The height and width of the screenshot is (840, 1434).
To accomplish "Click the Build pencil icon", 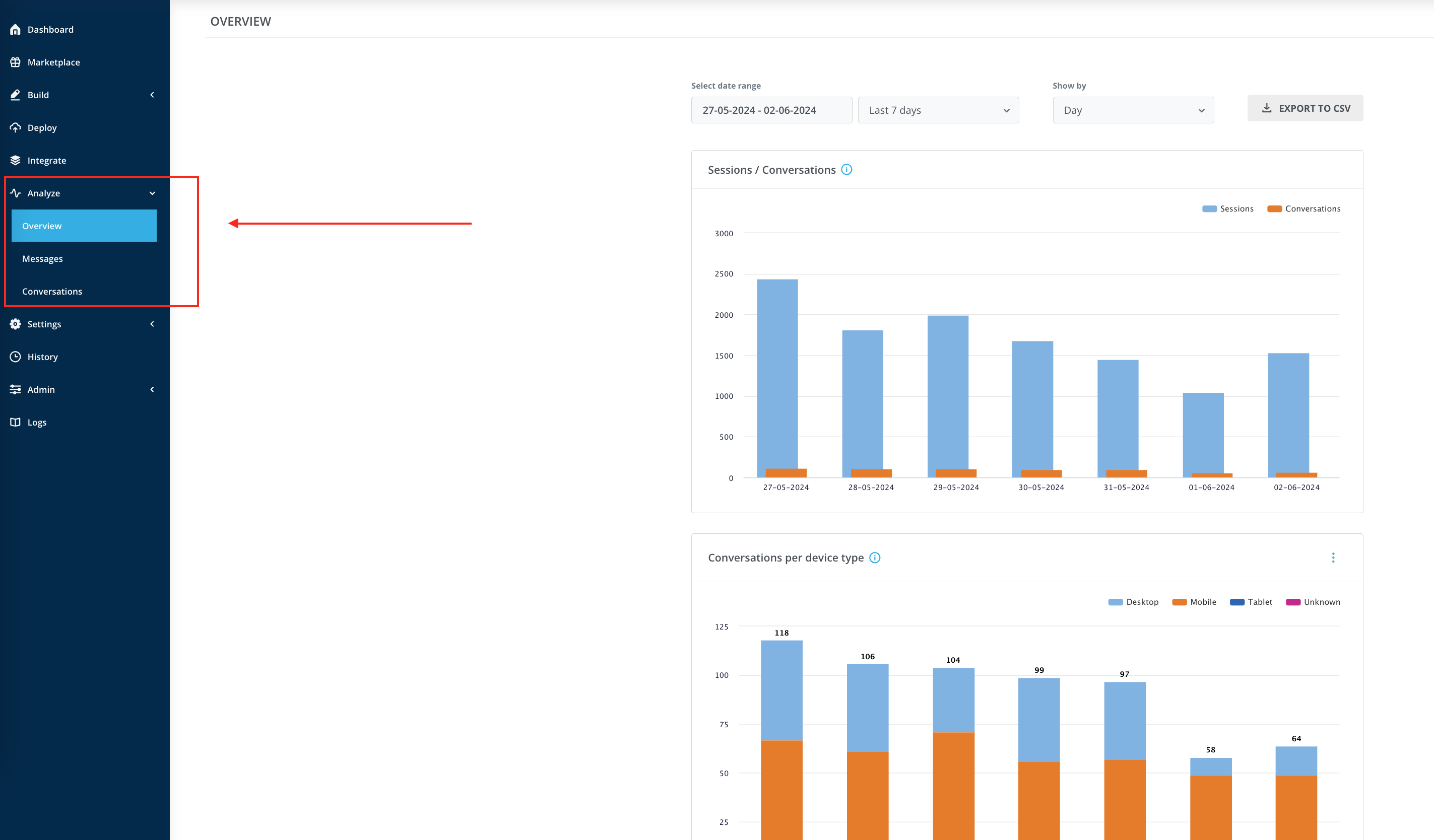I will 15,95.
